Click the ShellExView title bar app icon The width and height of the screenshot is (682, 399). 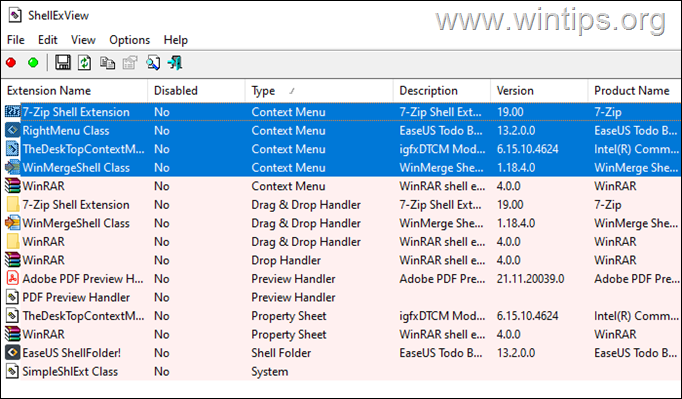[x=15, y=16]
